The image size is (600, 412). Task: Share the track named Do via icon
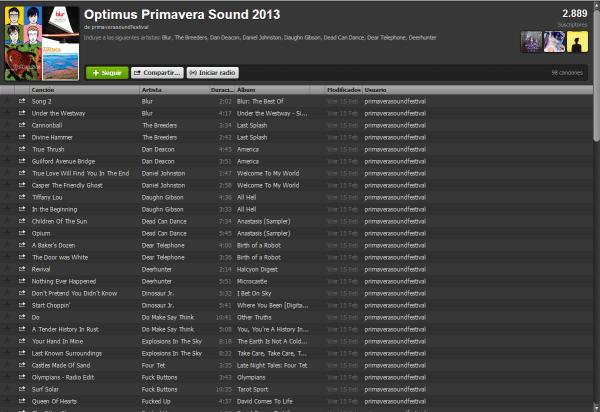tap(22, 317)
